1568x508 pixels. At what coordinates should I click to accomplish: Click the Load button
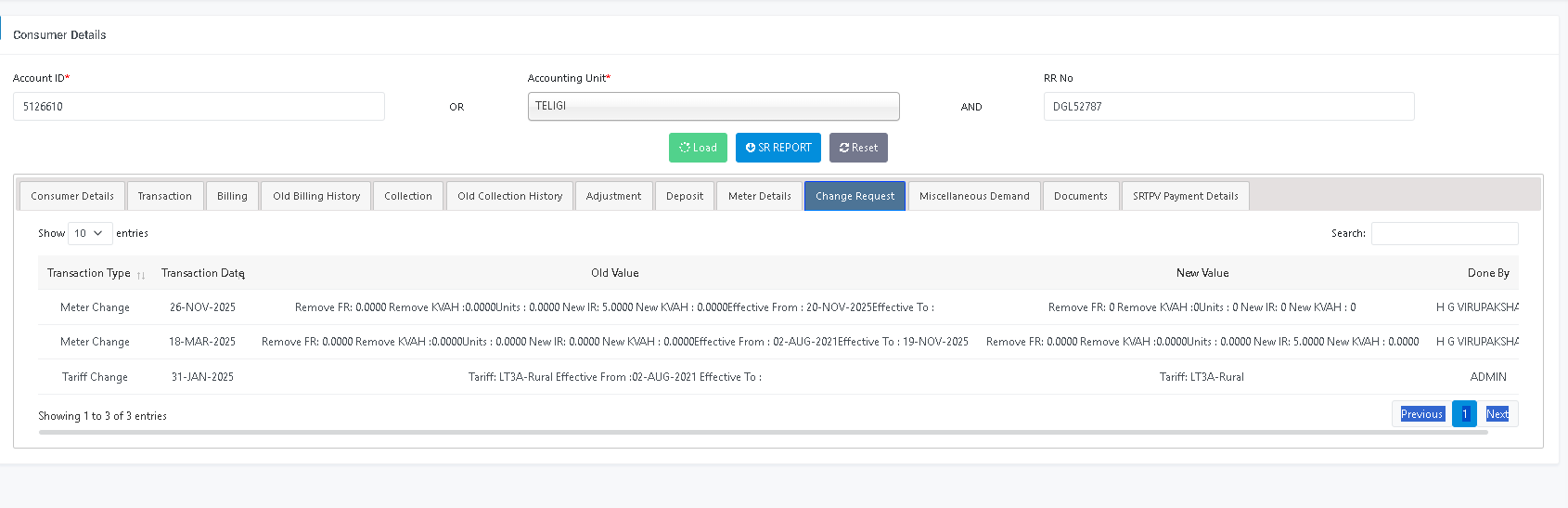point(698,148)
